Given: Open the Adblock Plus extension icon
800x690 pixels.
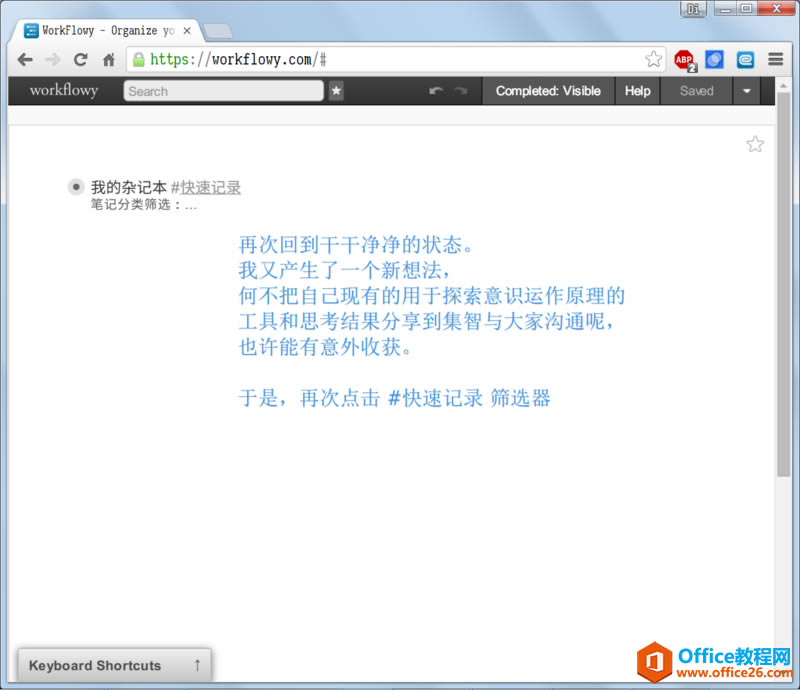Looking at the screenshot, I should pos(685,60).
